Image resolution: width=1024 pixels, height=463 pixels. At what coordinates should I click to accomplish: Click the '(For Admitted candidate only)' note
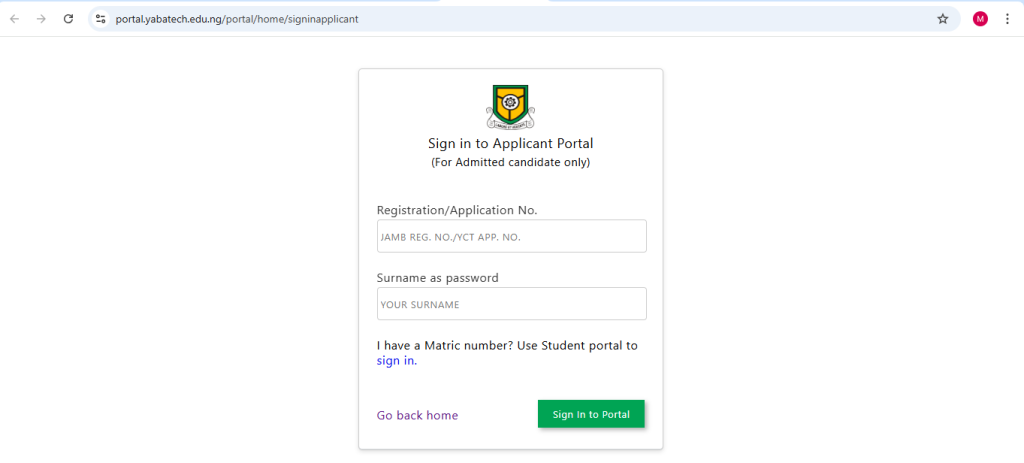point(510,162)
